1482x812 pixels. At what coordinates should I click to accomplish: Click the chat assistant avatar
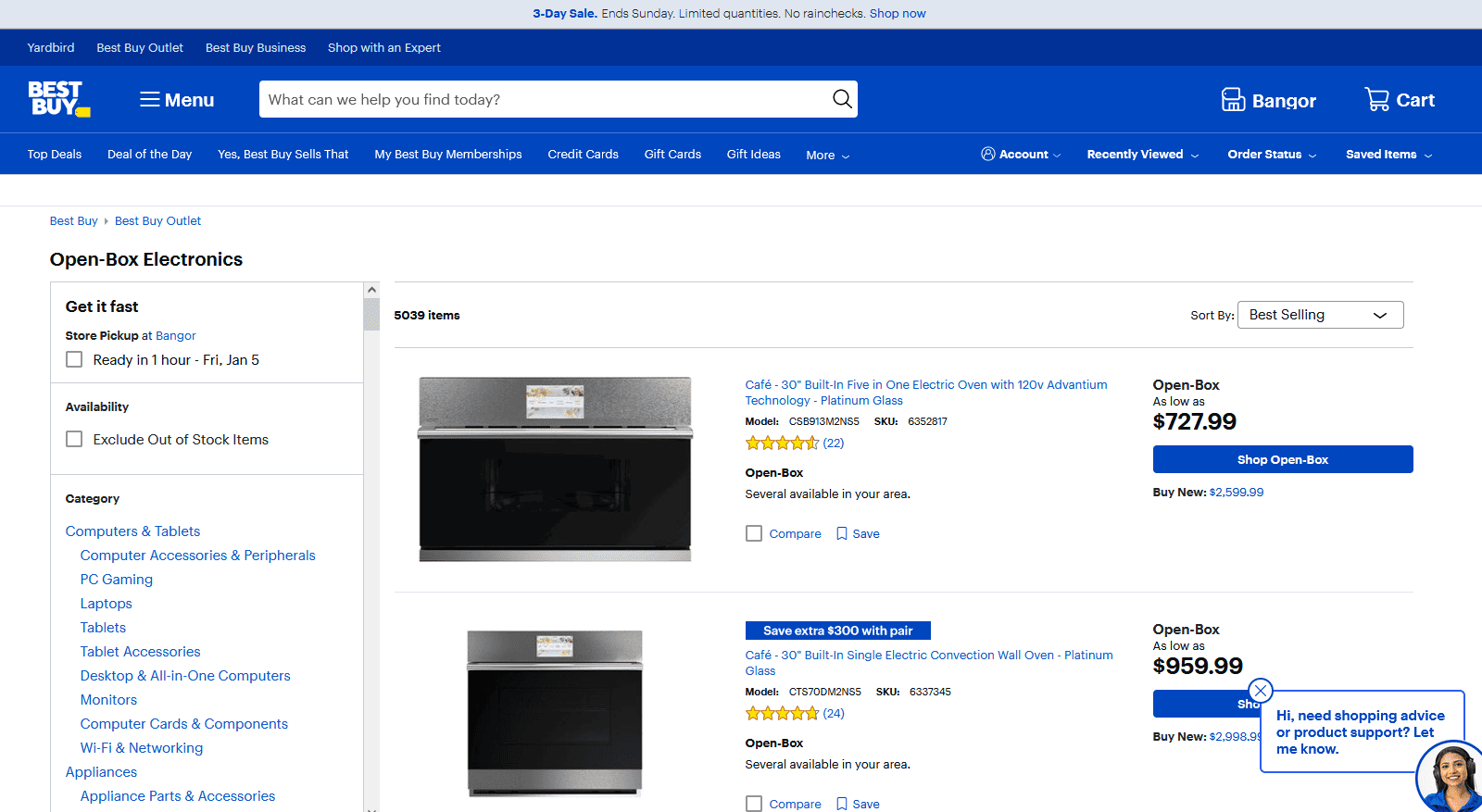[1451, 777]
